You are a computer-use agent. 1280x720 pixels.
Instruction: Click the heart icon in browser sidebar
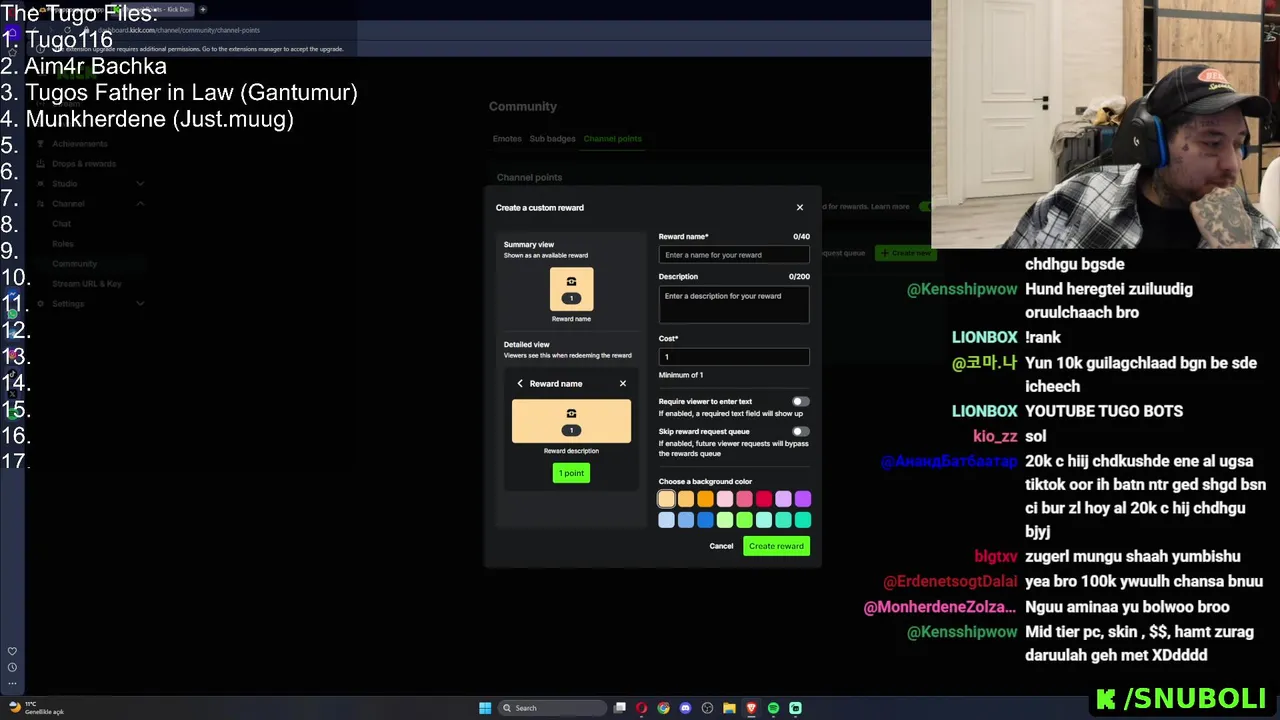[x=12, y=651]
